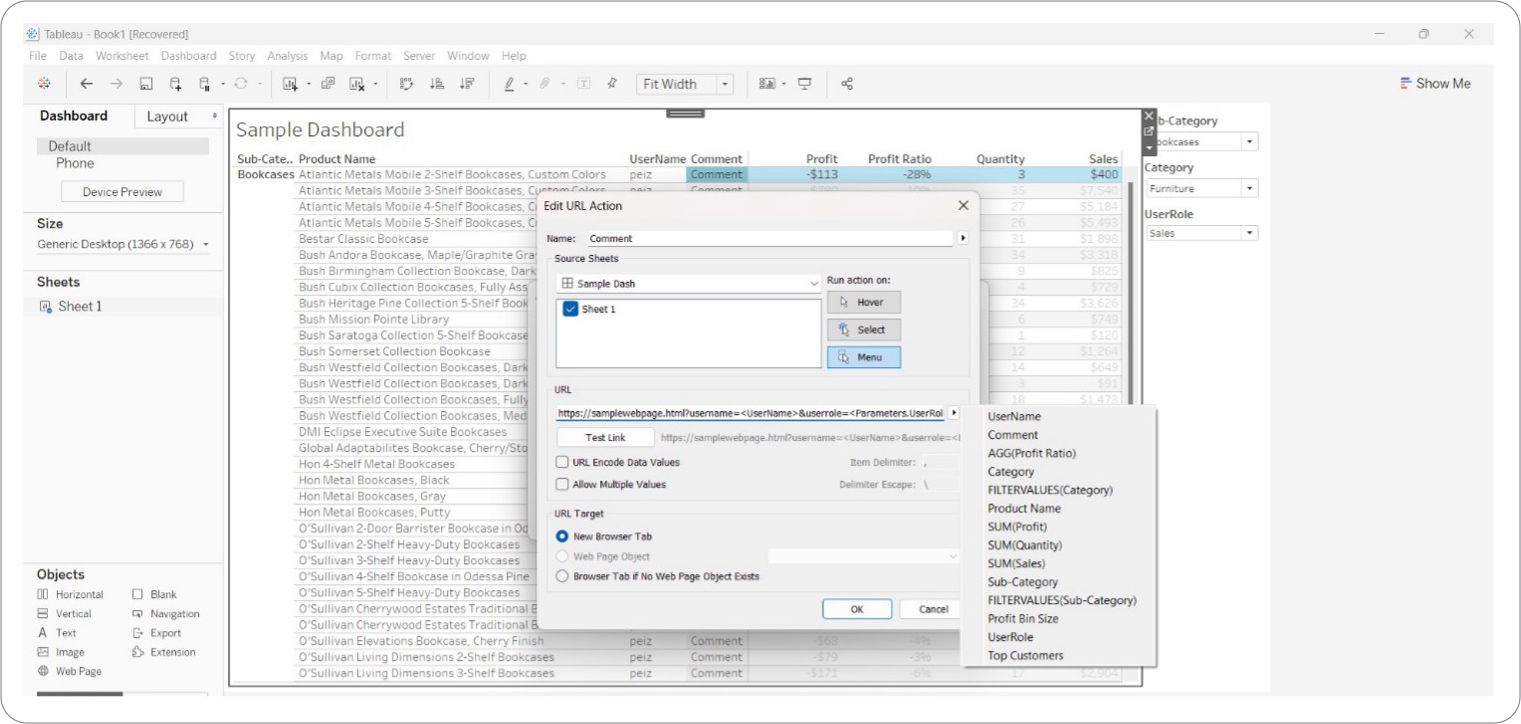This screenshot has height=724, width=1521.
Task: Click the New Worksheet icon
Action: [291, 84]
